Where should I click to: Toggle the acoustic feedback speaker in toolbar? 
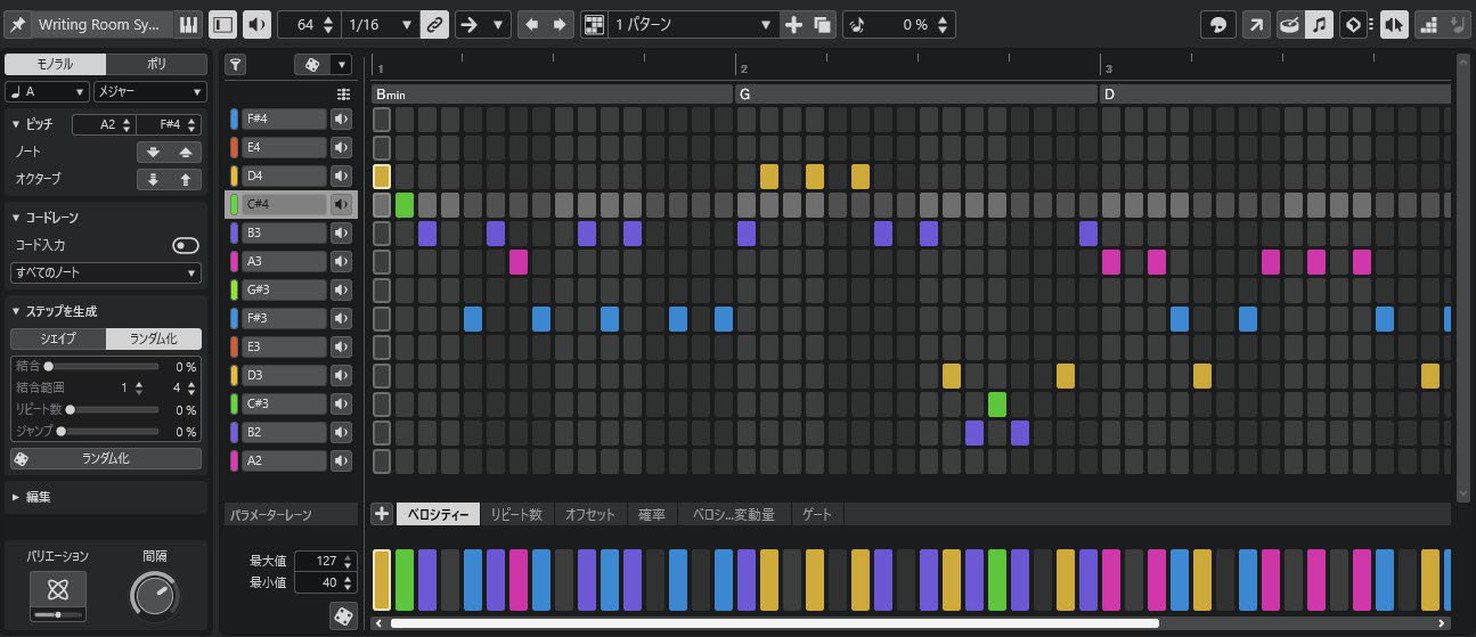(x=257, y=25)
